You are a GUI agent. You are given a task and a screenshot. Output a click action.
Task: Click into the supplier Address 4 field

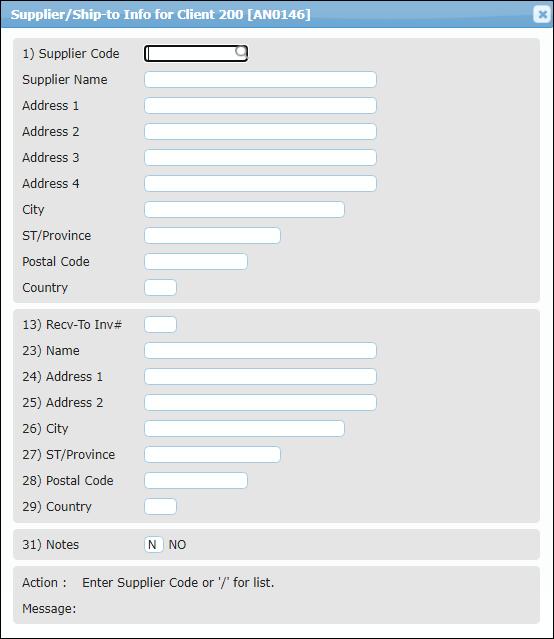(260, 184)
